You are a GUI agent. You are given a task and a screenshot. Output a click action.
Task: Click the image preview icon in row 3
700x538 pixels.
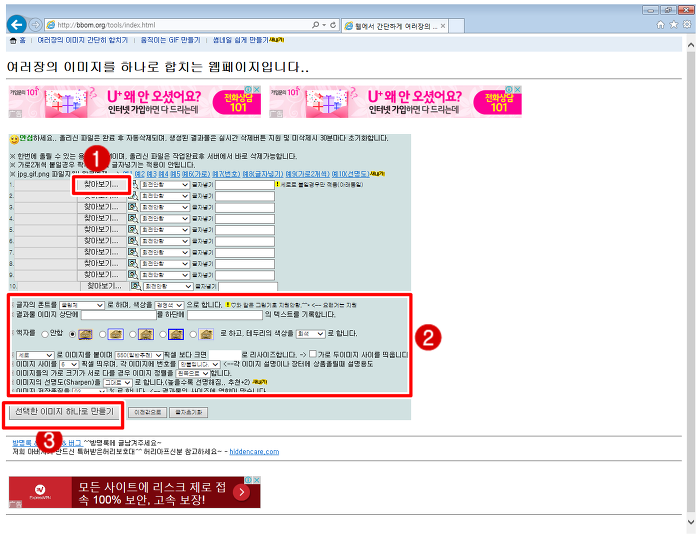tap(133, 207)
